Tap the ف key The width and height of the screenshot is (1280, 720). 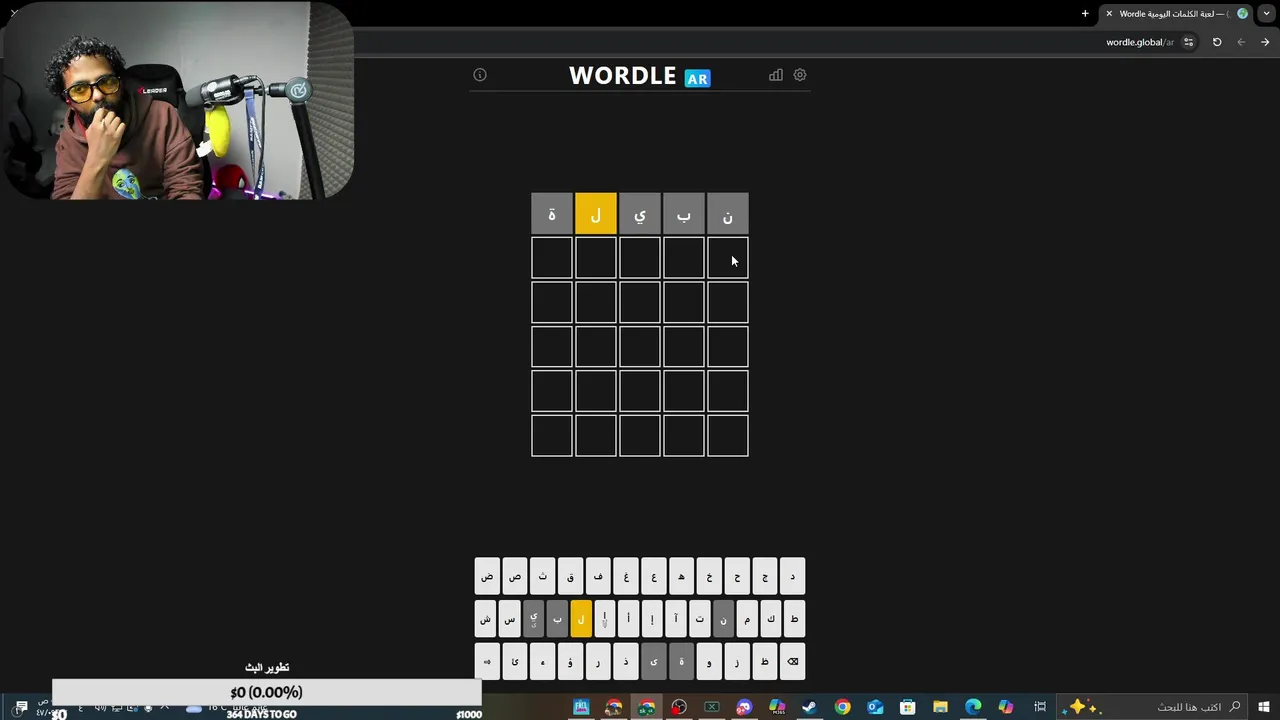pos(598,577)
